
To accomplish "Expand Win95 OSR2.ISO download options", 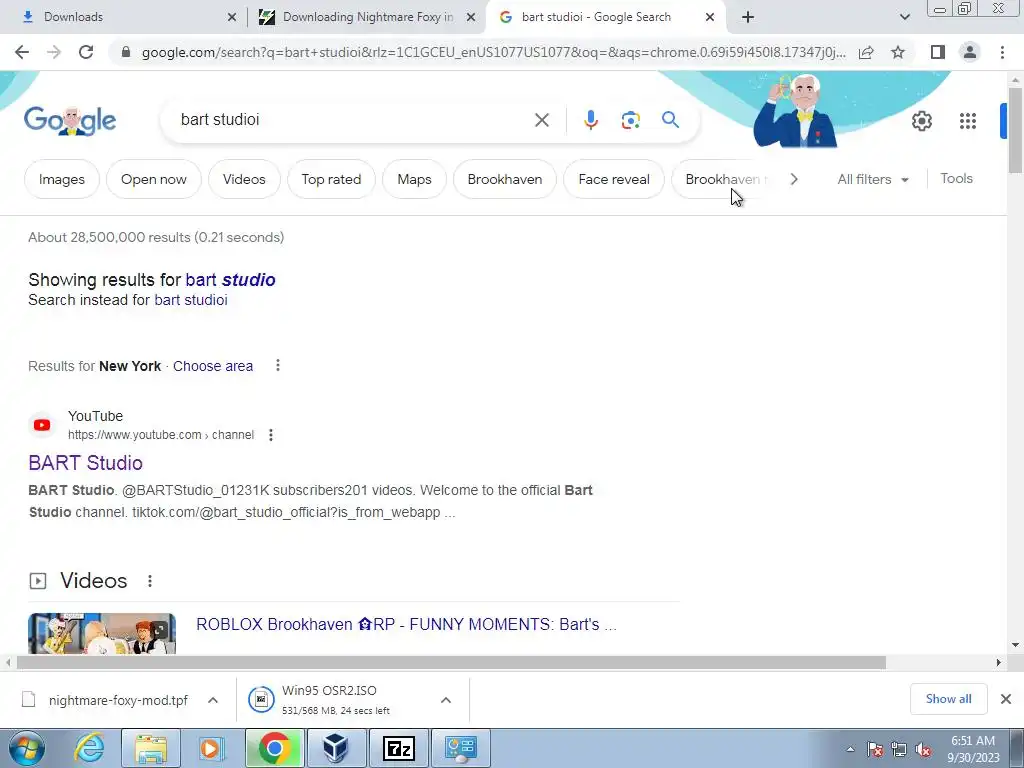I will [x=445, y=700].
